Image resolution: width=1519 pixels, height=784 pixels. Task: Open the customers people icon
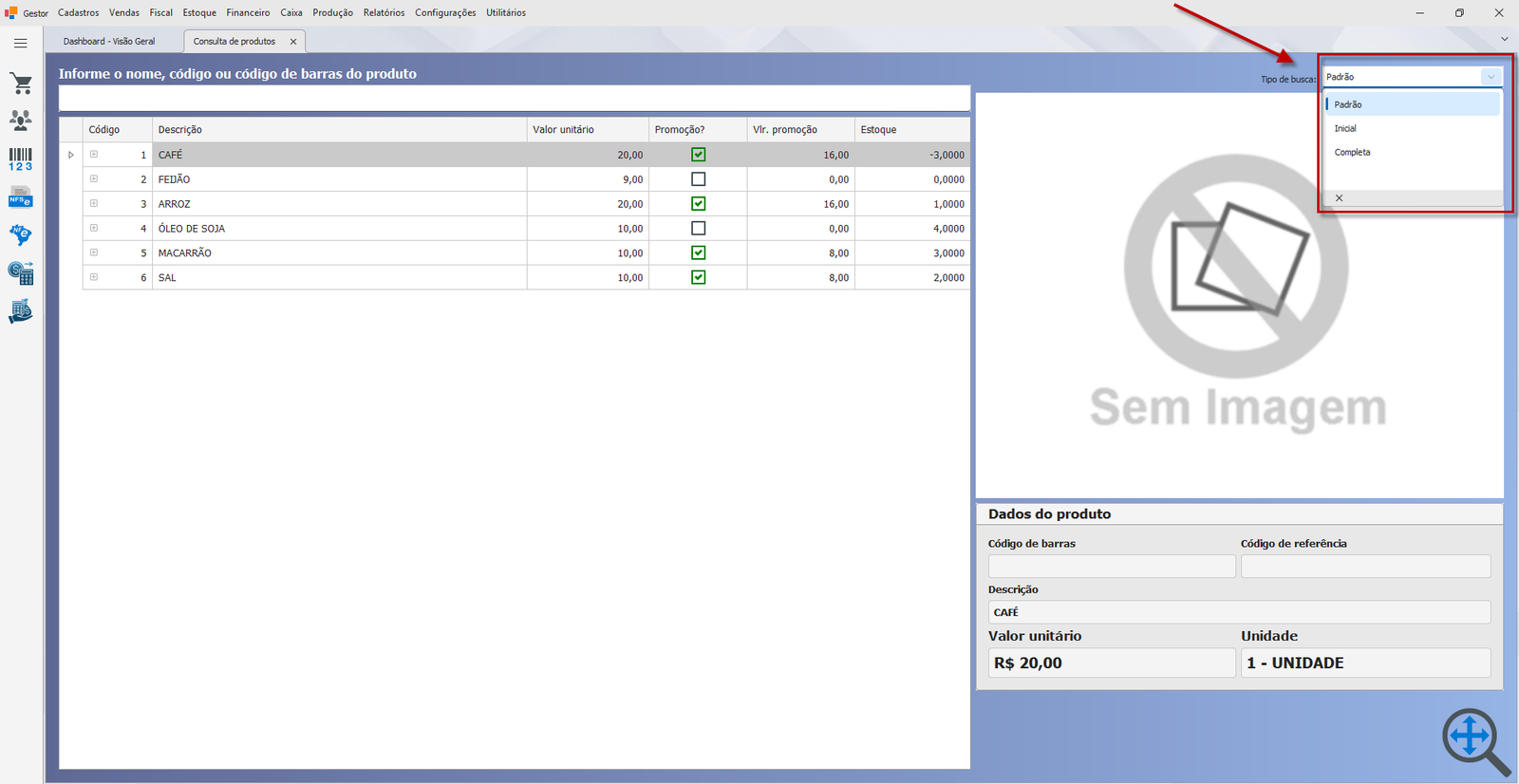[20, 120]
